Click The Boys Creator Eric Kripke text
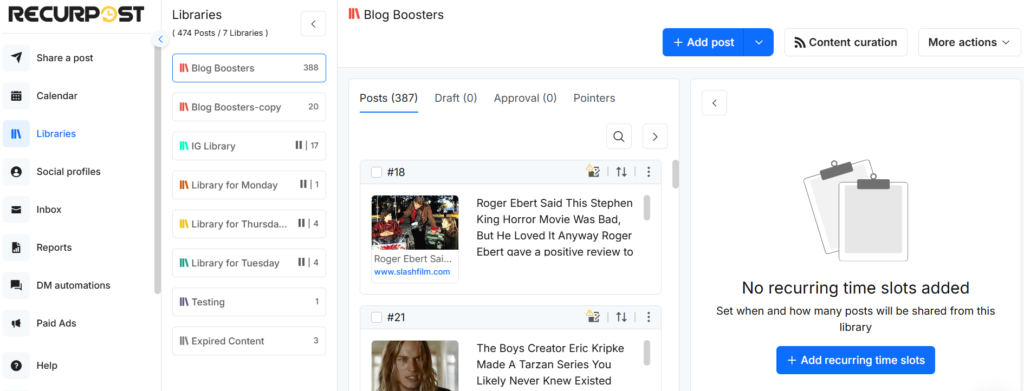The image size is (1024, 391). point(551,364)
